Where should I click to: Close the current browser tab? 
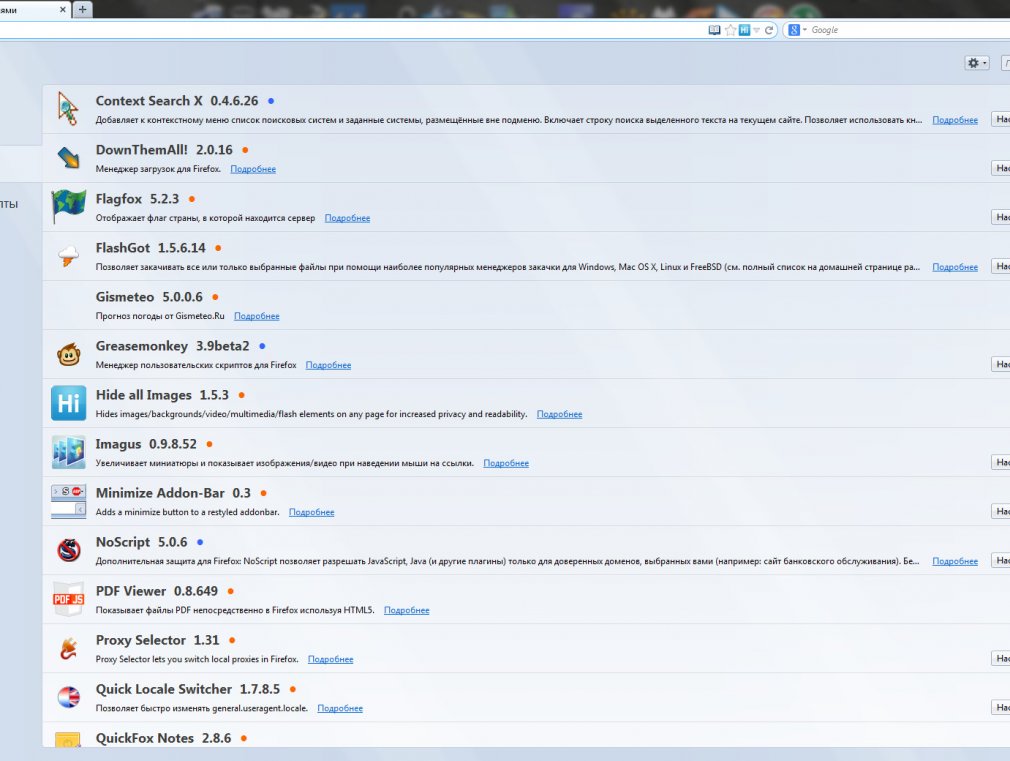pos(62,10)
